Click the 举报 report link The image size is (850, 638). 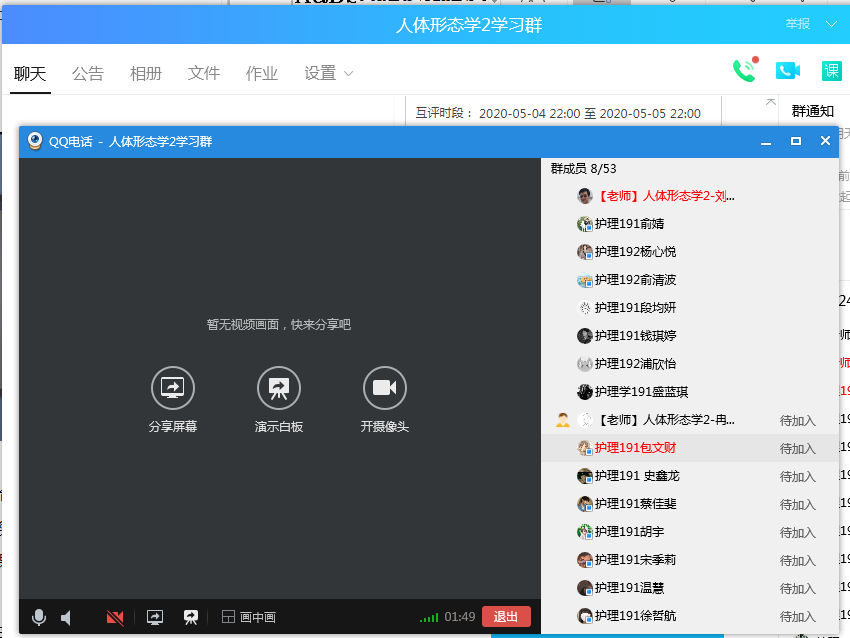point(798,24)
